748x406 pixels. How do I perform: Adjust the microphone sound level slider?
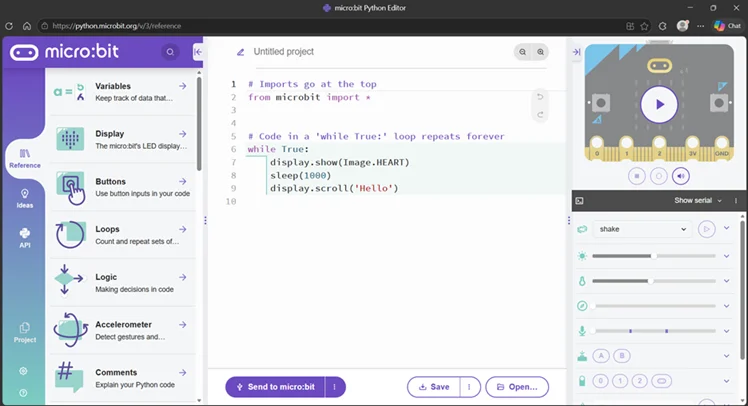coord(654,331)
